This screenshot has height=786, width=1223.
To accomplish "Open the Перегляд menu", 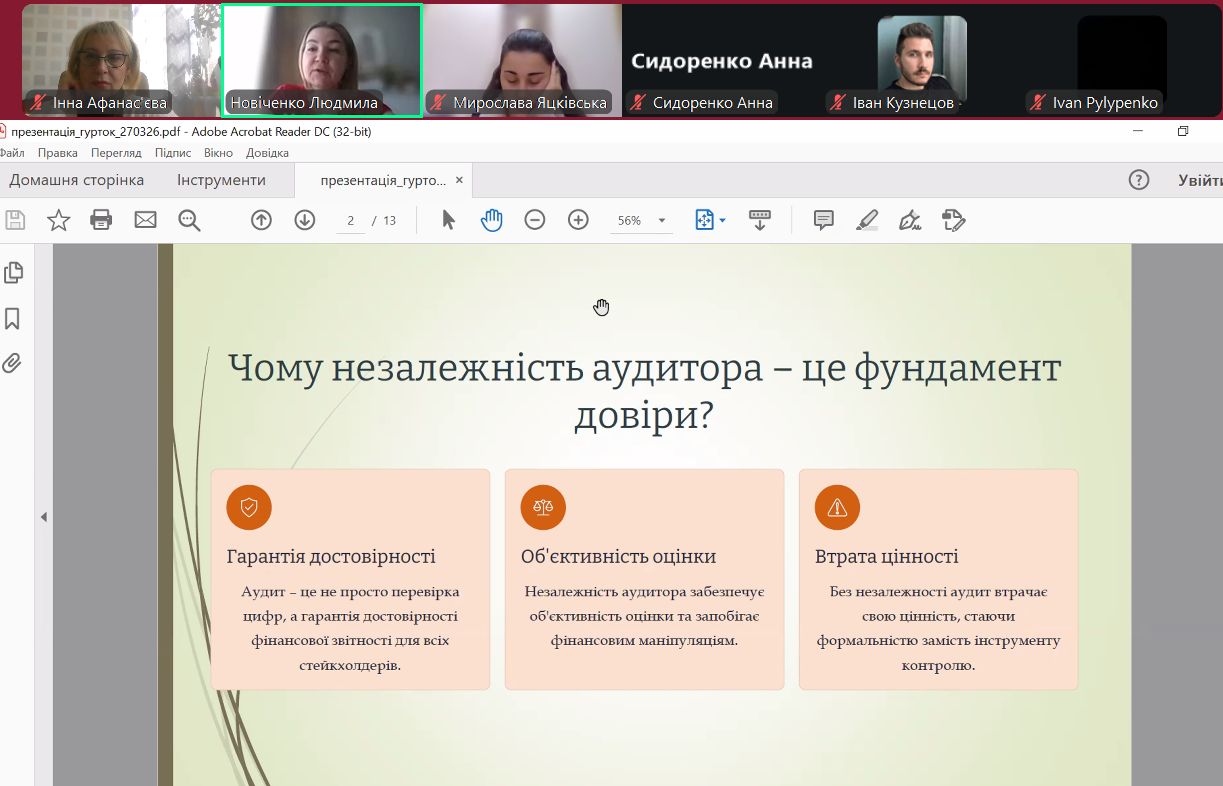I will 116,153.
